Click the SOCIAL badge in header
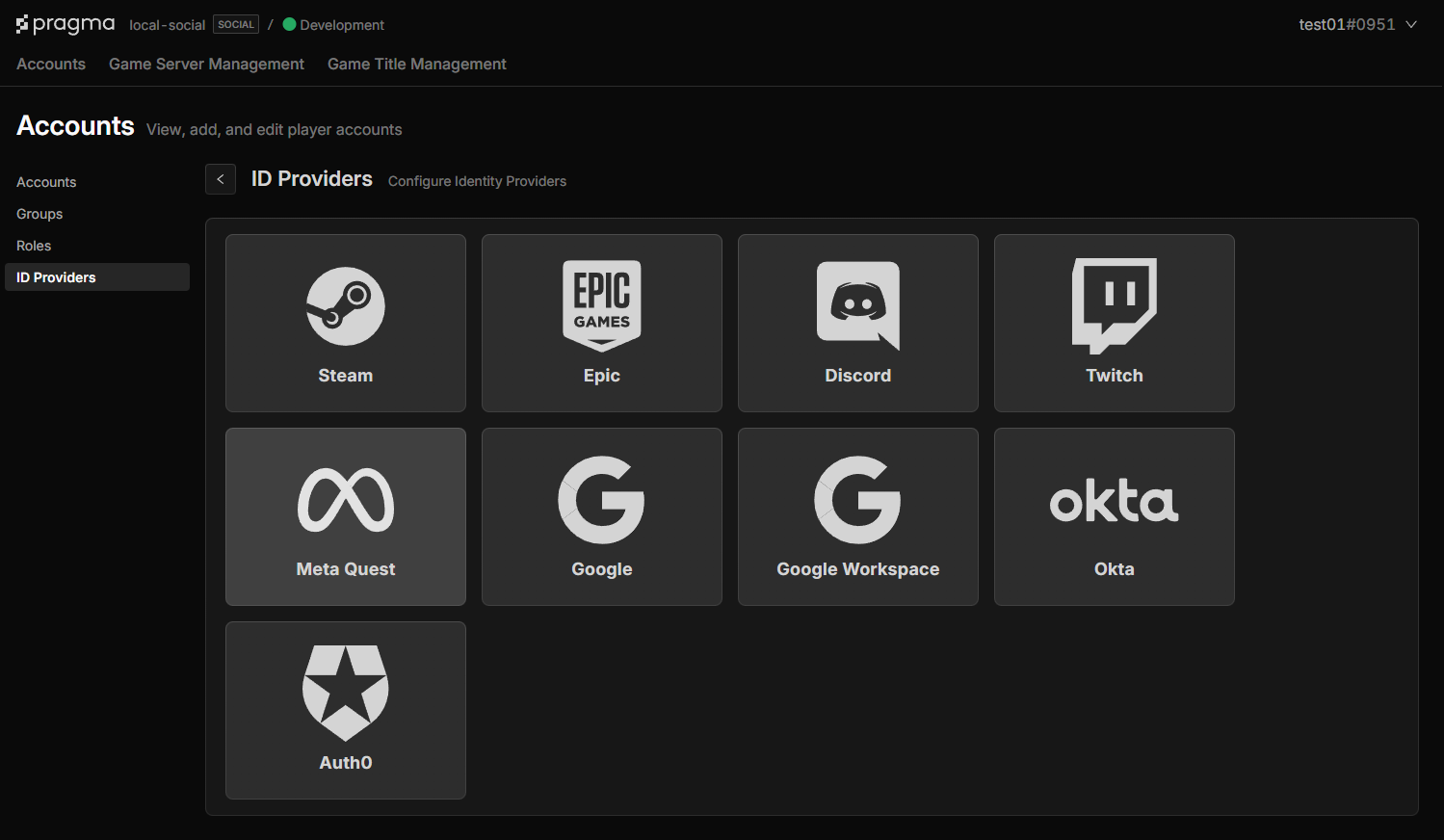This screenshot has height=840, width=1444. [236, 24]
